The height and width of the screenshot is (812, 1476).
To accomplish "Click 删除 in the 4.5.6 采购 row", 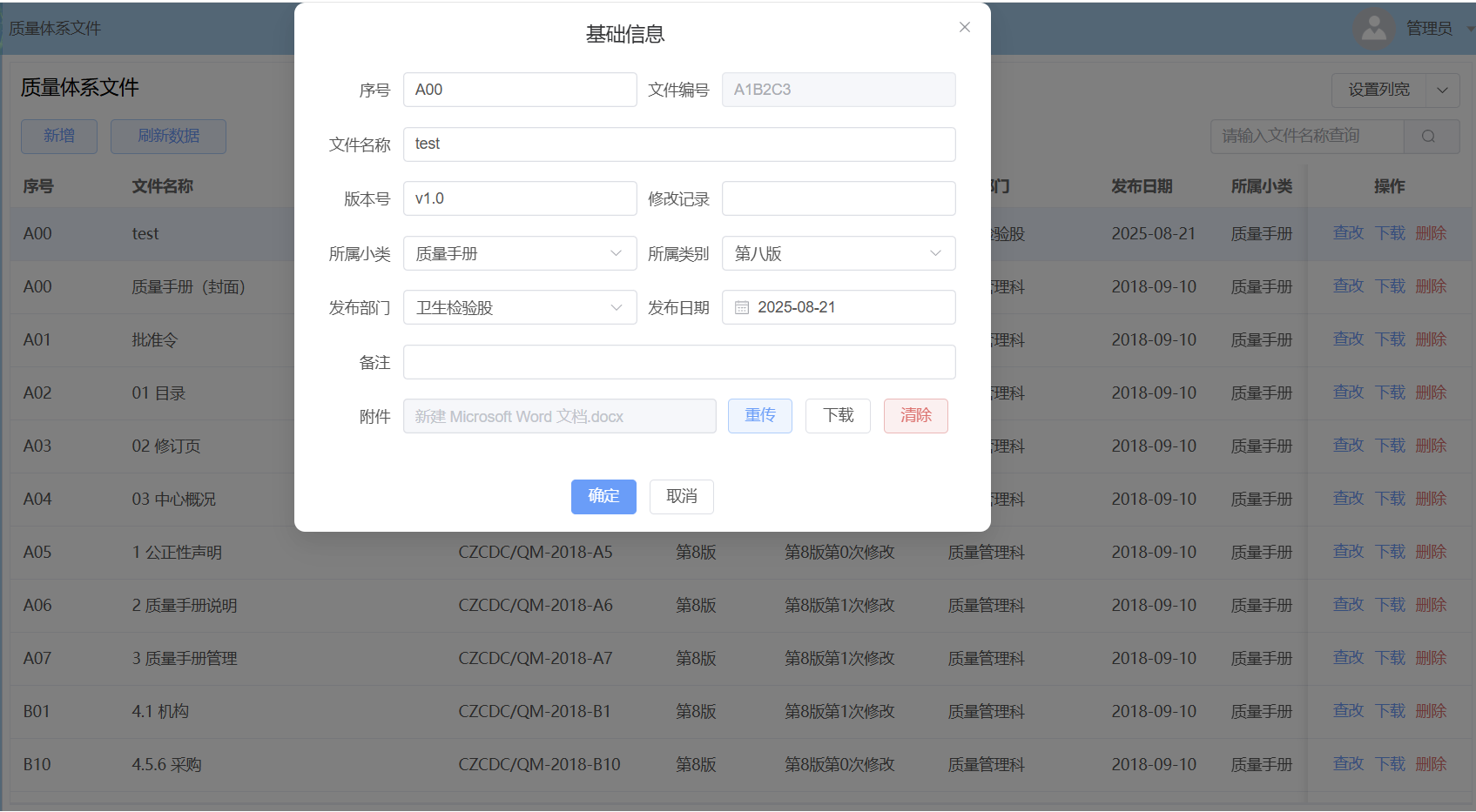I will point(1431,764).
